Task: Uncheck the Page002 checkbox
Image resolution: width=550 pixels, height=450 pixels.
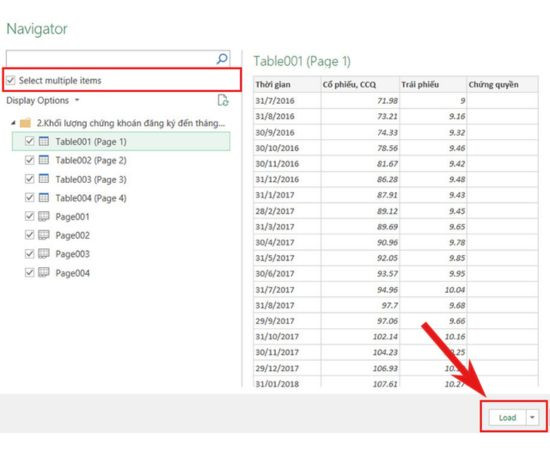Action: click(29, 235)
